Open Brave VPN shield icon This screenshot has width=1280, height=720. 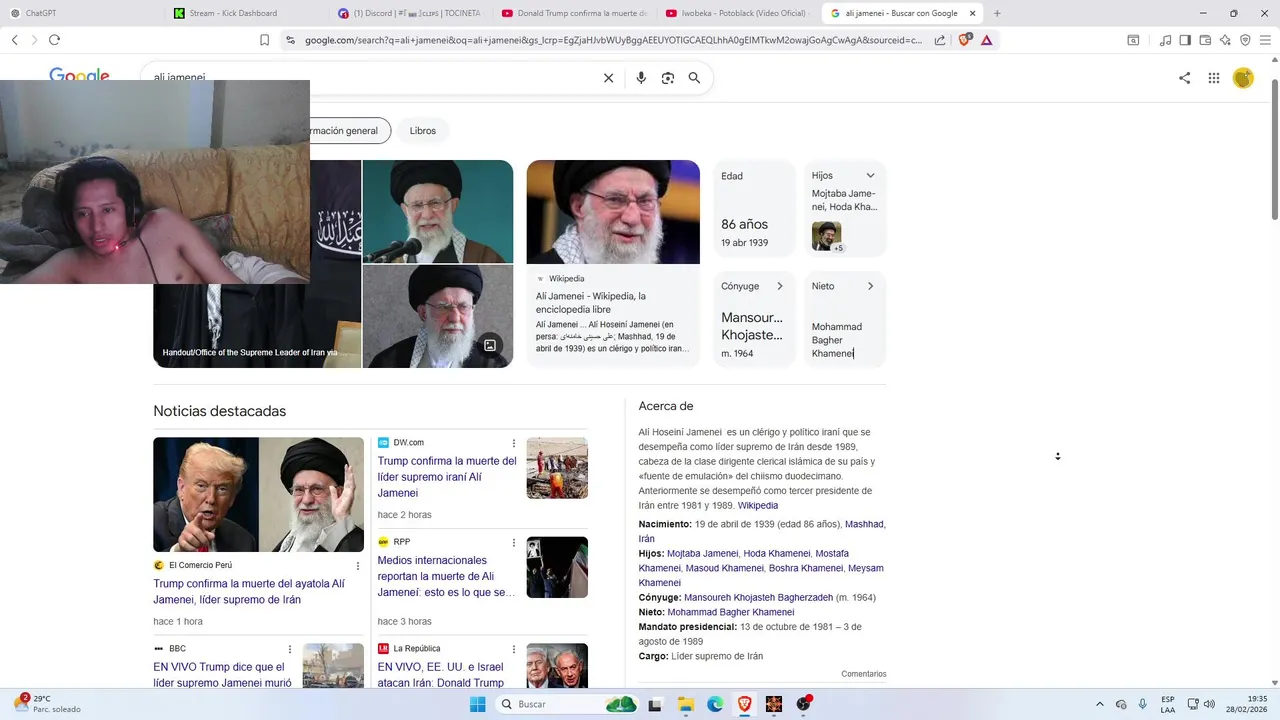click(1245, 40)
